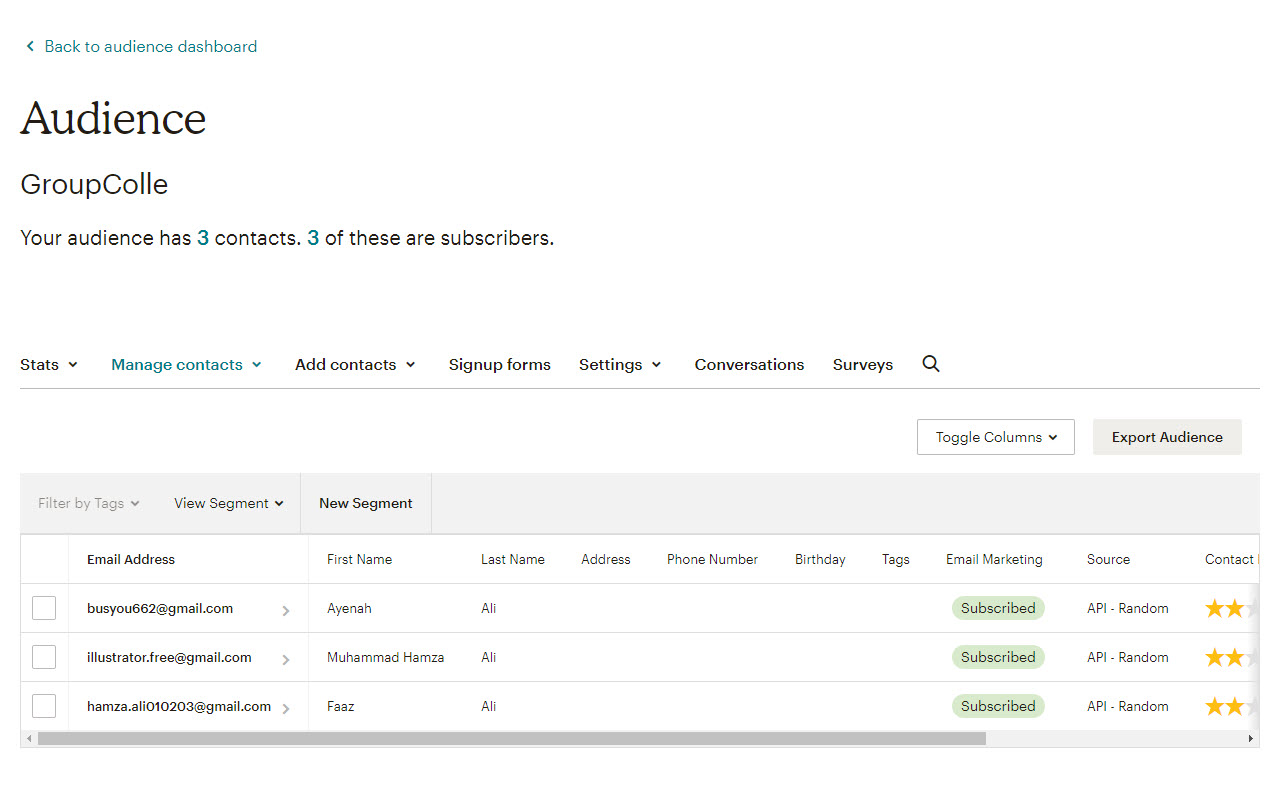The image size is (1280, 800).
Task: Expand the View Segment dropdown
Action: [x=229, y=503]
